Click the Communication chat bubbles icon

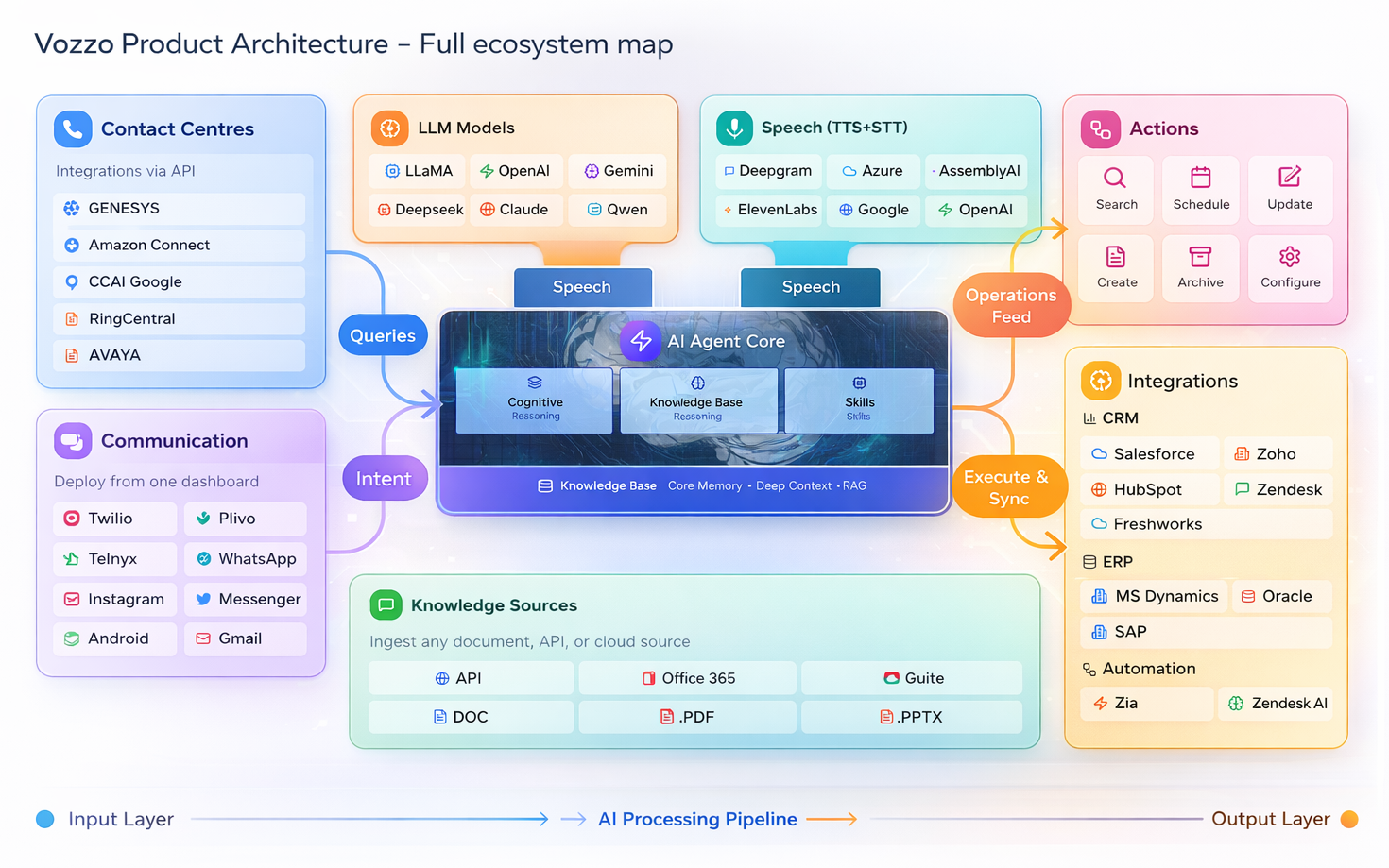pyautogui.click(x=73, y=441)
